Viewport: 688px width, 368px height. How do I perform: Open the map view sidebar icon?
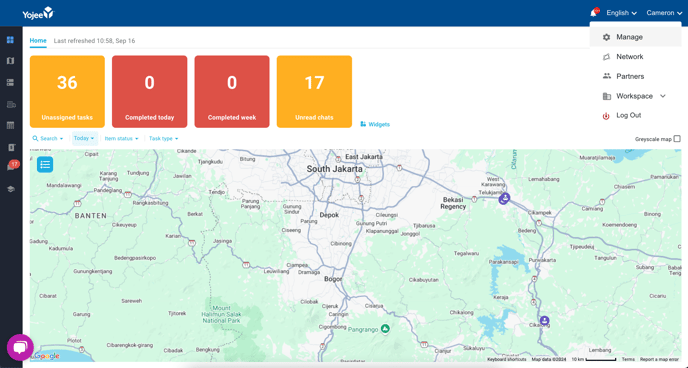pyautogui.click(x=11, y=61)
